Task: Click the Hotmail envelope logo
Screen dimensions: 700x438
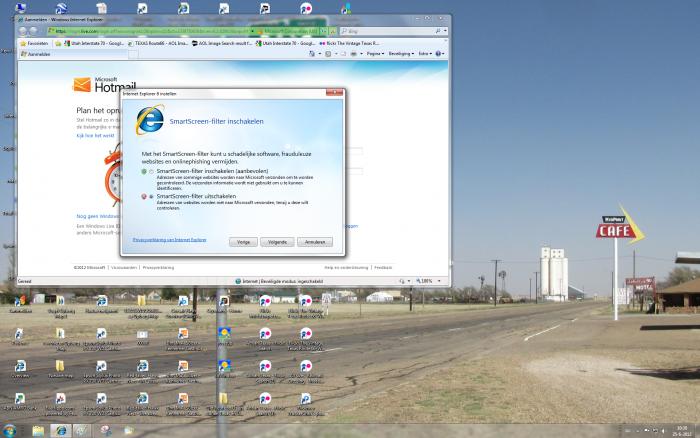Action: pyautogui.click(x=82, y=84)
